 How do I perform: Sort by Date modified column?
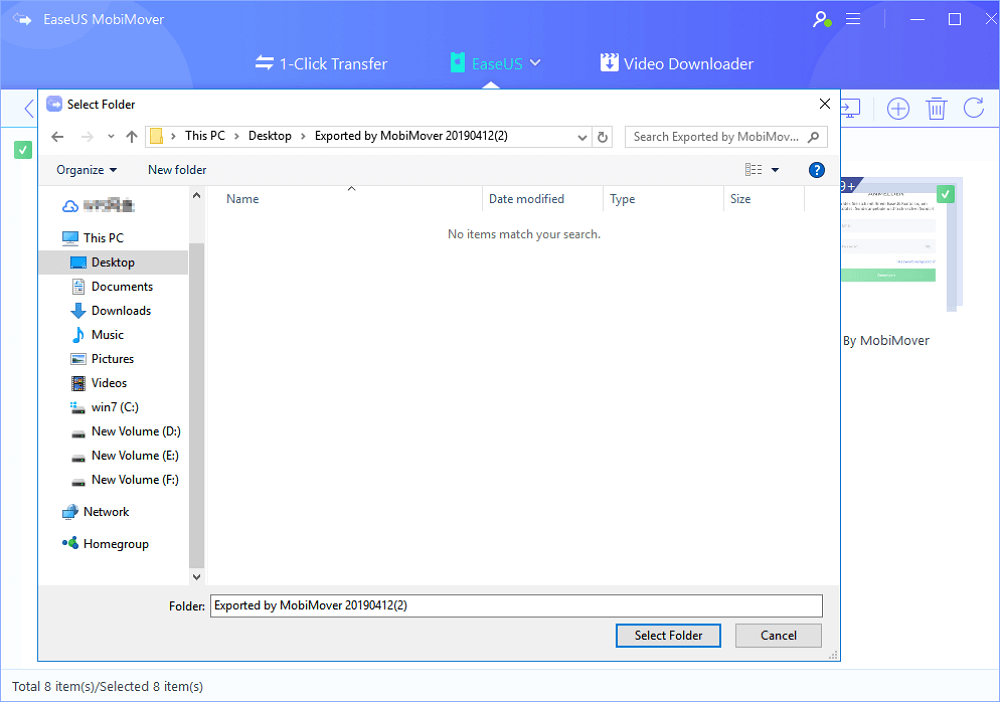[x=543, y=199]
